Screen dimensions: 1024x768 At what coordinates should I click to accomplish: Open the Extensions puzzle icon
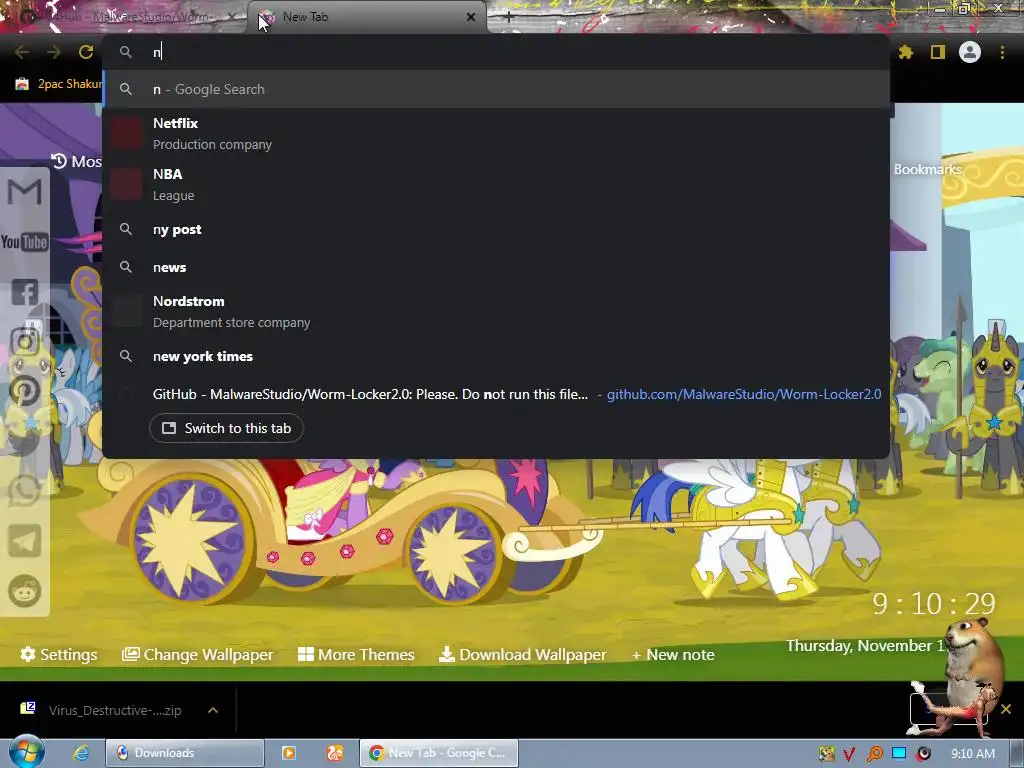pos(905,52)
